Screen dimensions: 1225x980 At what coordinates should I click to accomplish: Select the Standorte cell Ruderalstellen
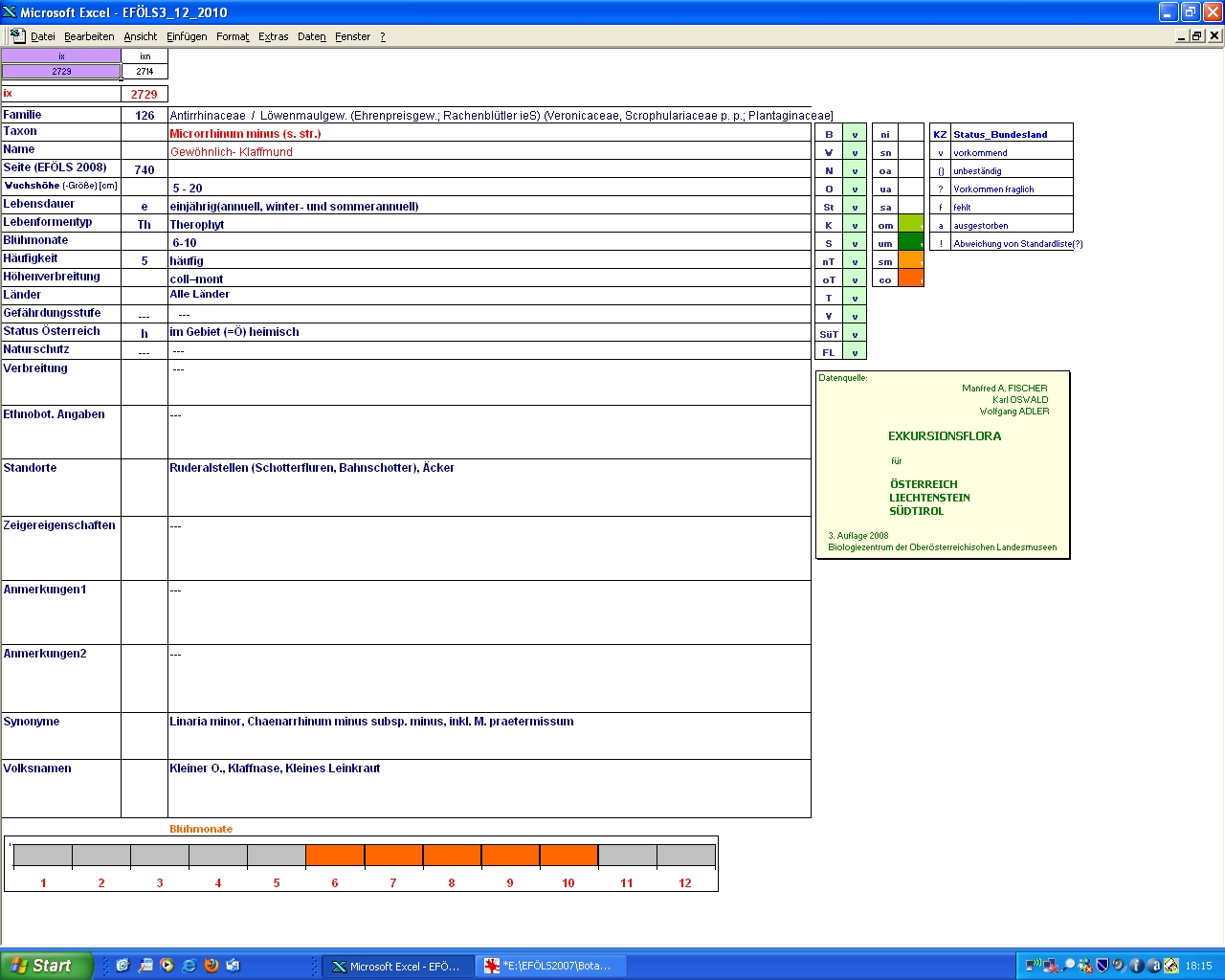click(x=489, y=487)
